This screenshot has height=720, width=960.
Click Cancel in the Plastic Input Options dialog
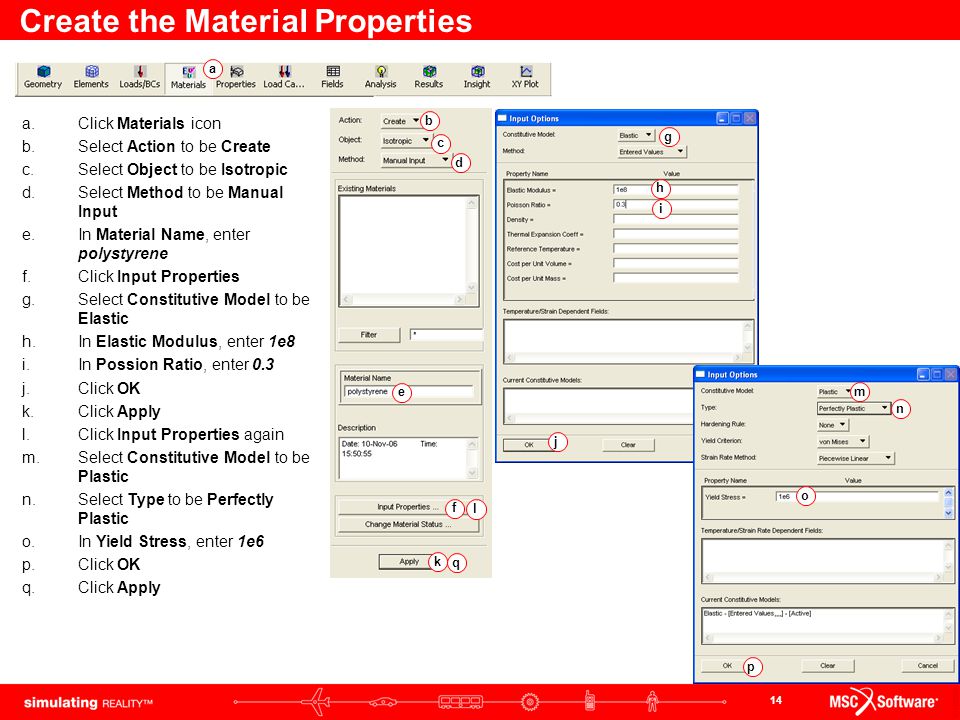(928, 666)
